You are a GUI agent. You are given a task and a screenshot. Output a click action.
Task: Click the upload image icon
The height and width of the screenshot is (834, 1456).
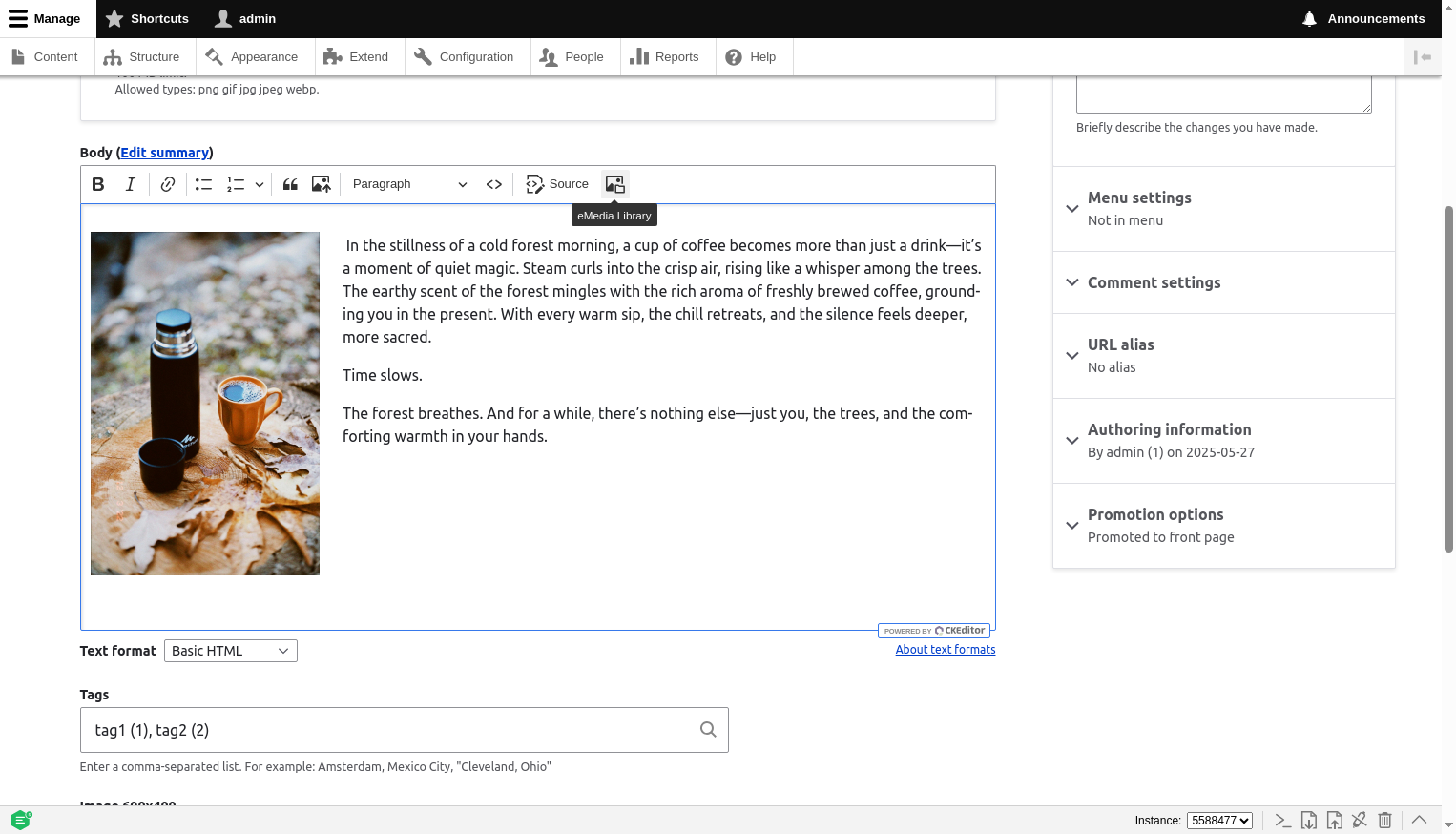tap(322, 184)
